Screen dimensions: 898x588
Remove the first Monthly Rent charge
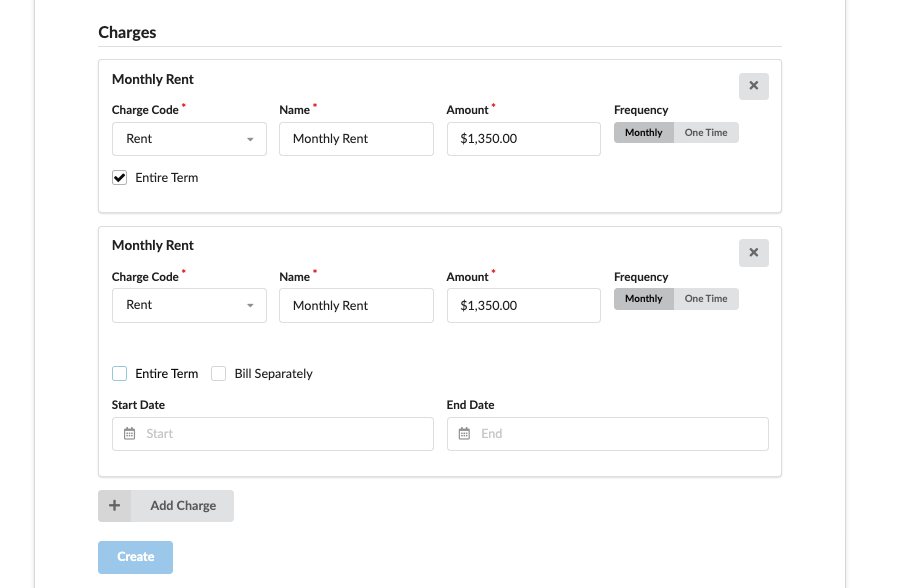coord(754,86)
